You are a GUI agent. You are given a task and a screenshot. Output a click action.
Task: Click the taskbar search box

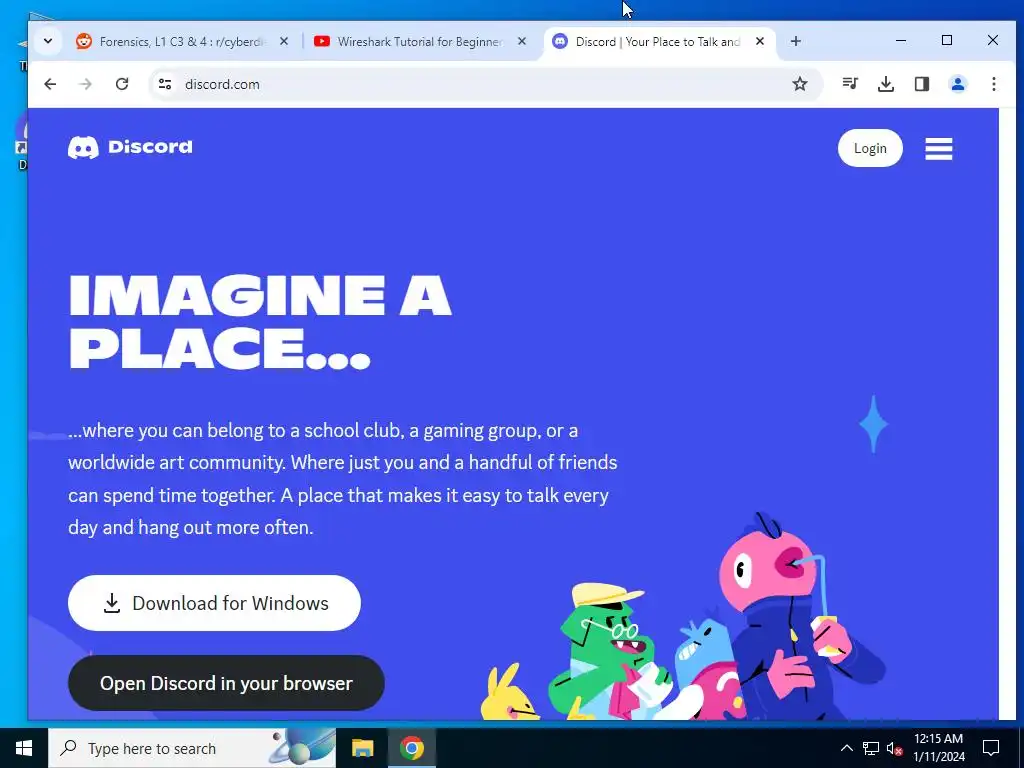192,748
